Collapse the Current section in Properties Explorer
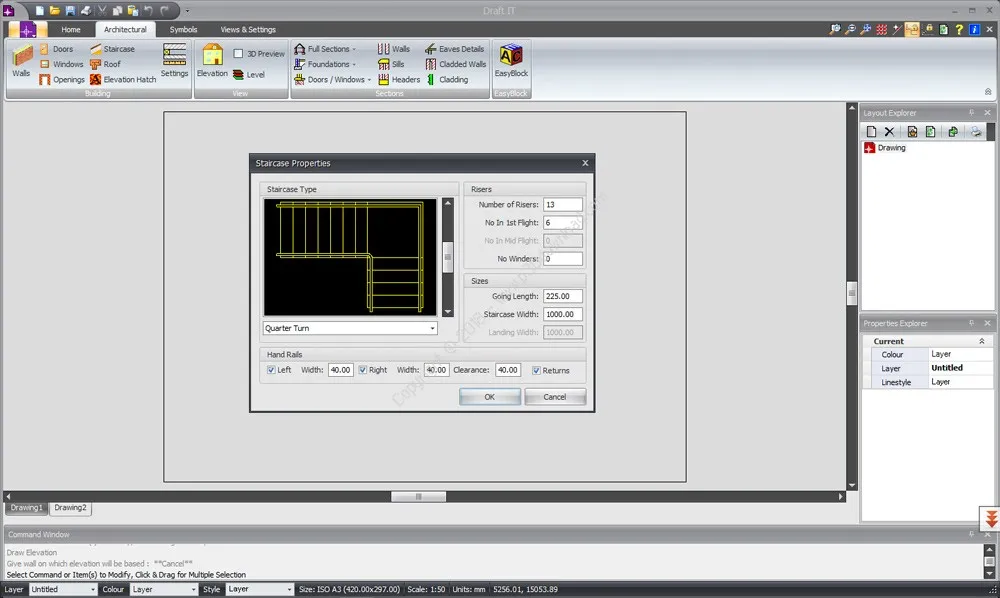The height and width of the screenshot is (598, 1000). click(x=982, y=341)
